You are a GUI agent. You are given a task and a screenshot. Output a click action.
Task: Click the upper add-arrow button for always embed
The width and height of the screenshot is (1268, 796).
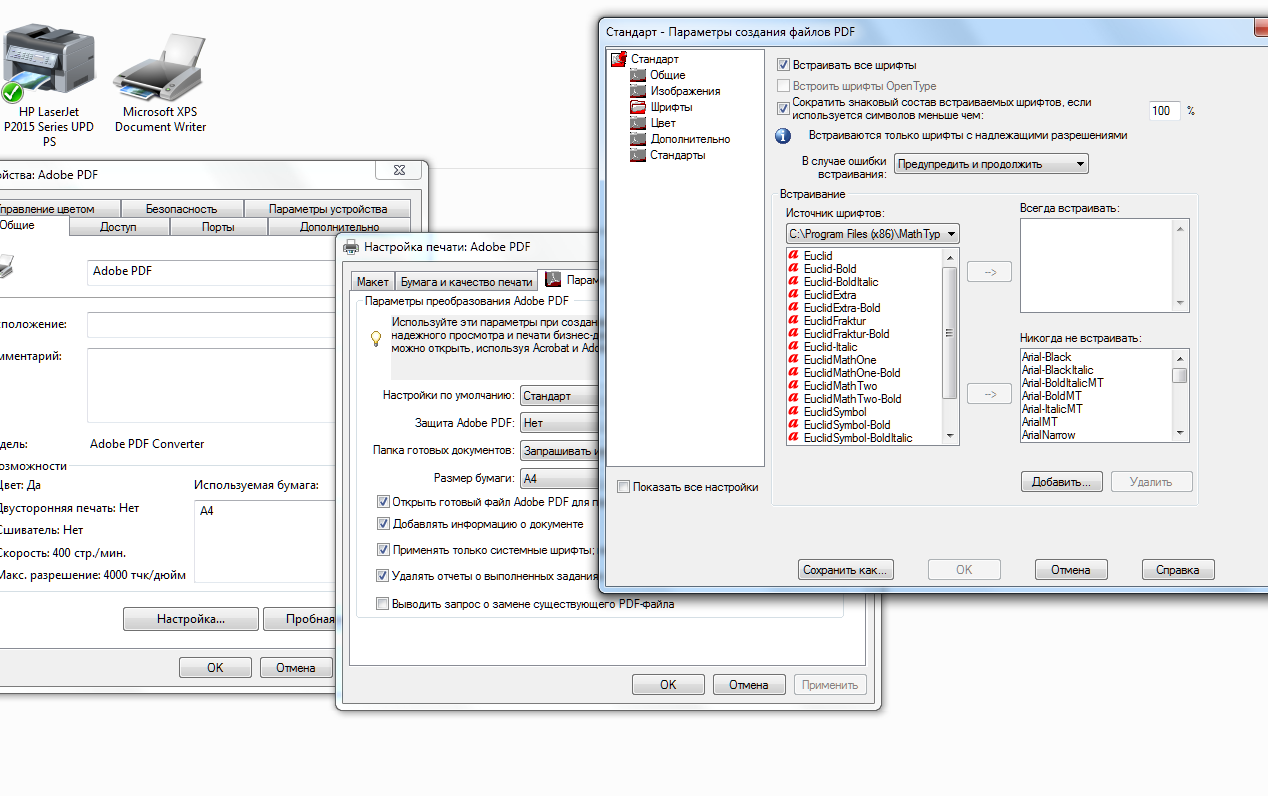(x=990, y=271)
